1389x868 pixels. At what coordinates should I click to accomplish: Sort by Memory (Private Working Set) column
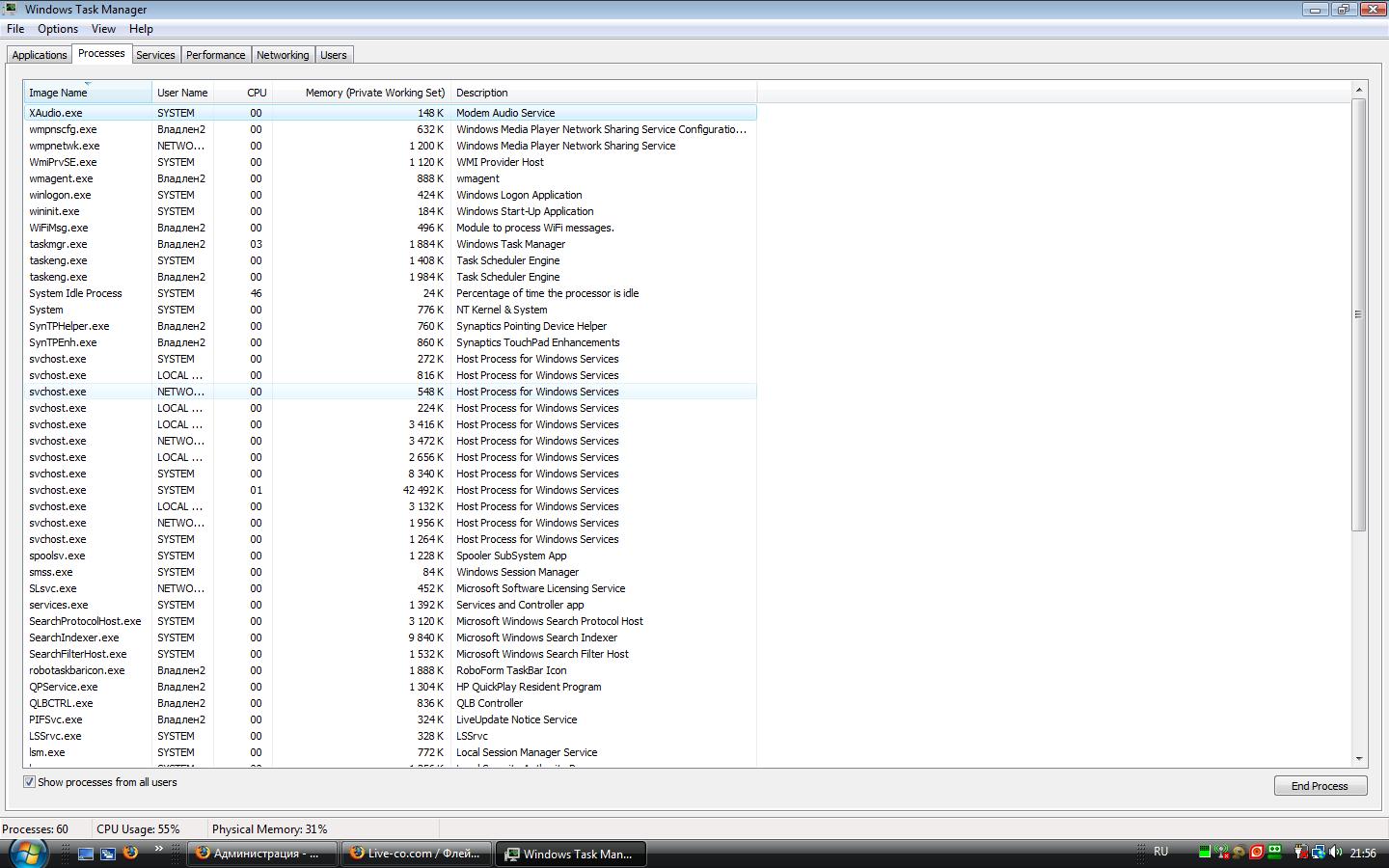(374, 94)
